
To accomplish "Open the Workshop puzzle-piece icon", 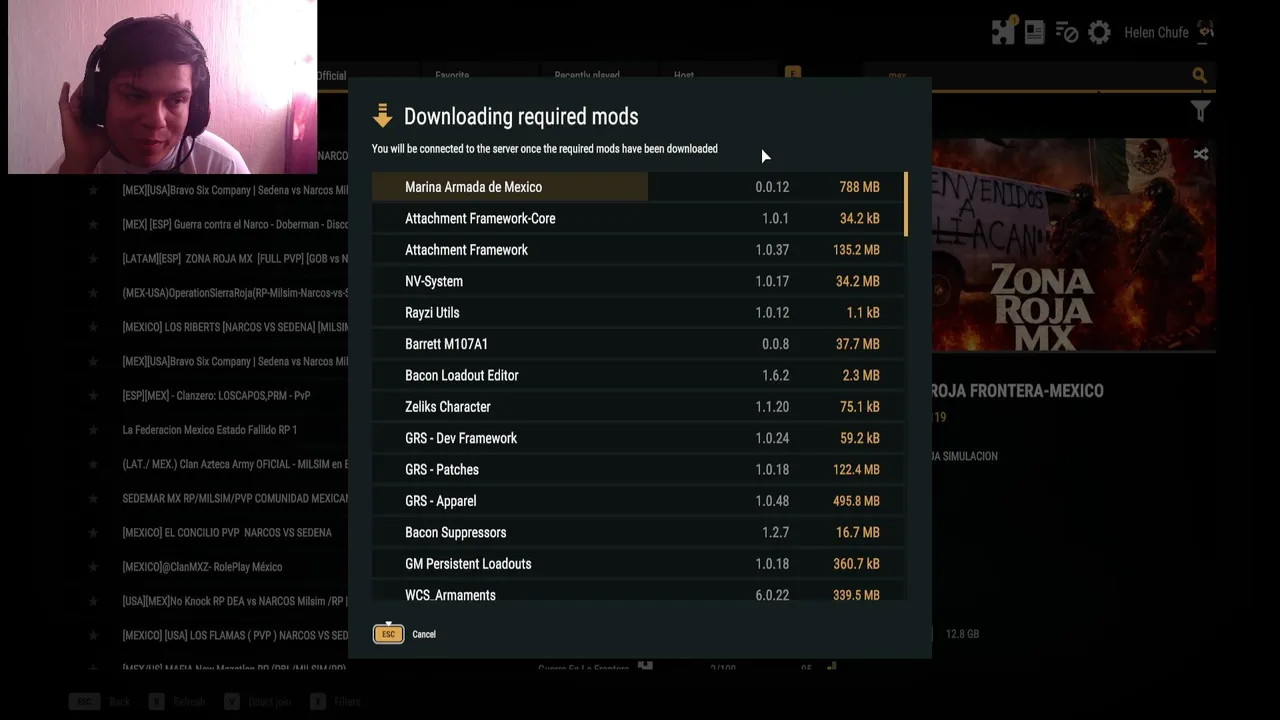I will pos(1003,32).
